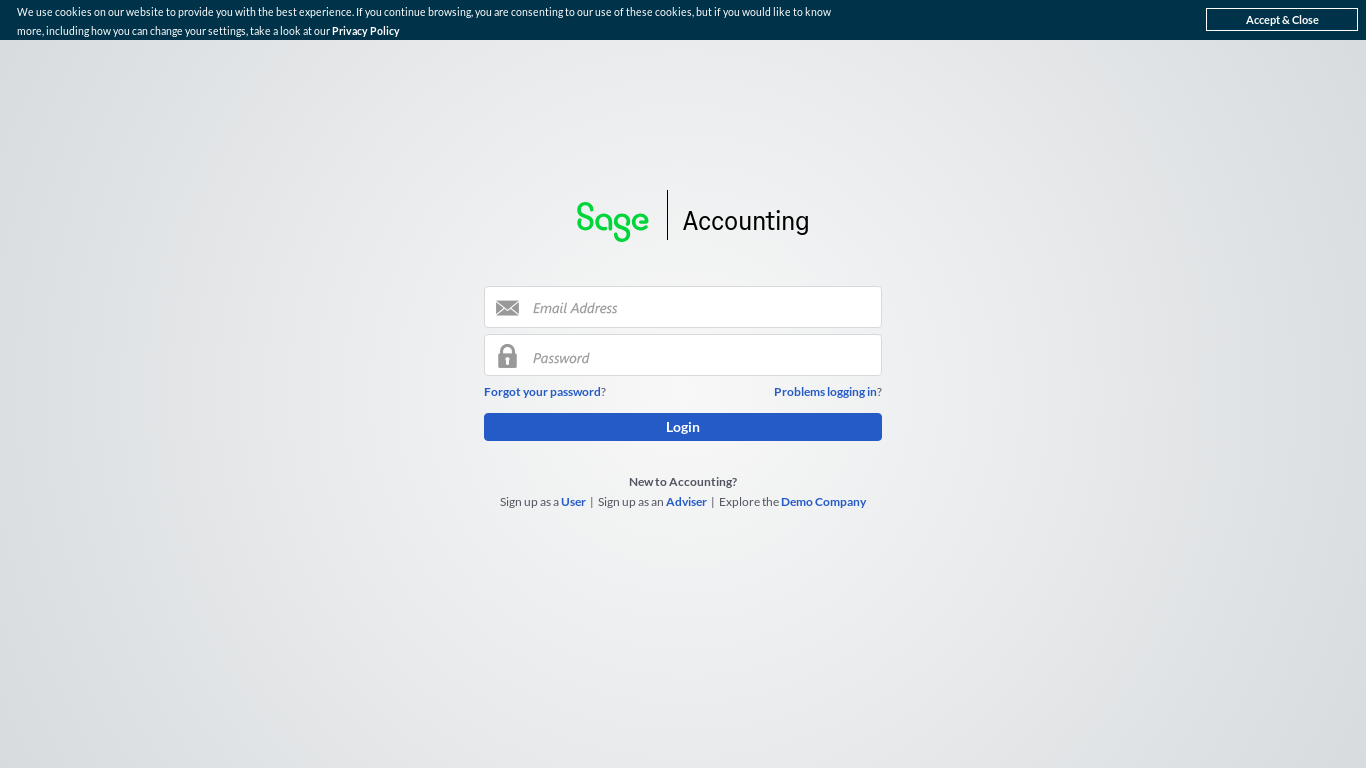Click the blue Login button
Screen dimensions: 1366x768
tap(683, 427)
